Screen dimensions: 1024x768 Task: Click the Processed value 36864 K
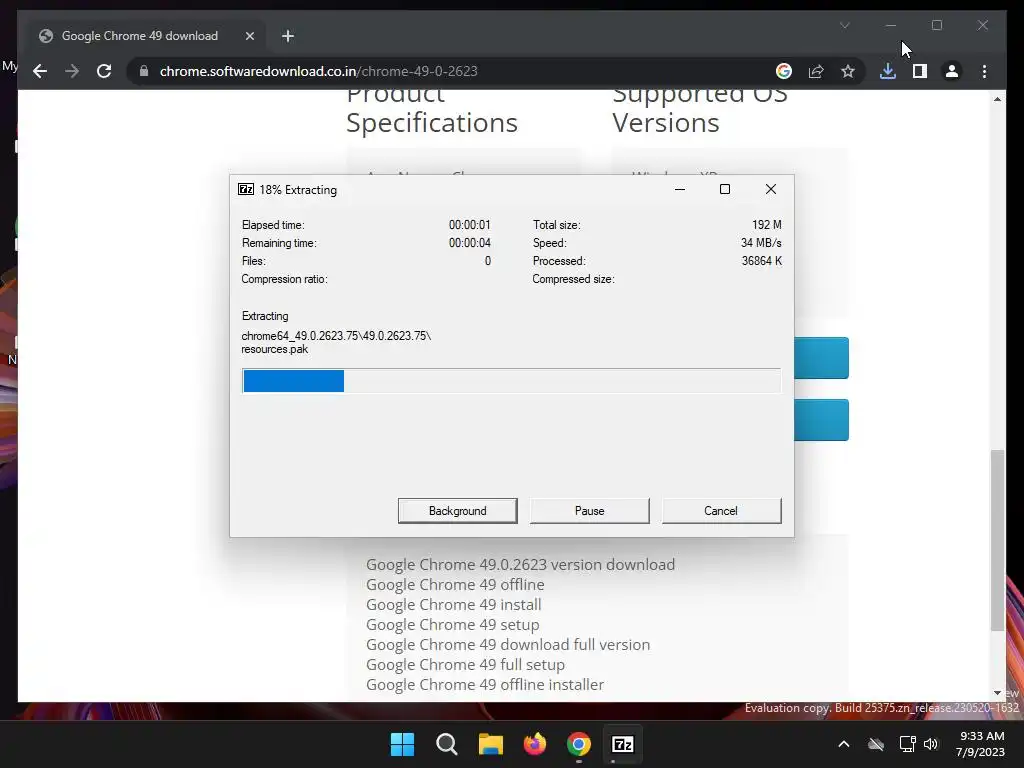click(761, 261)
